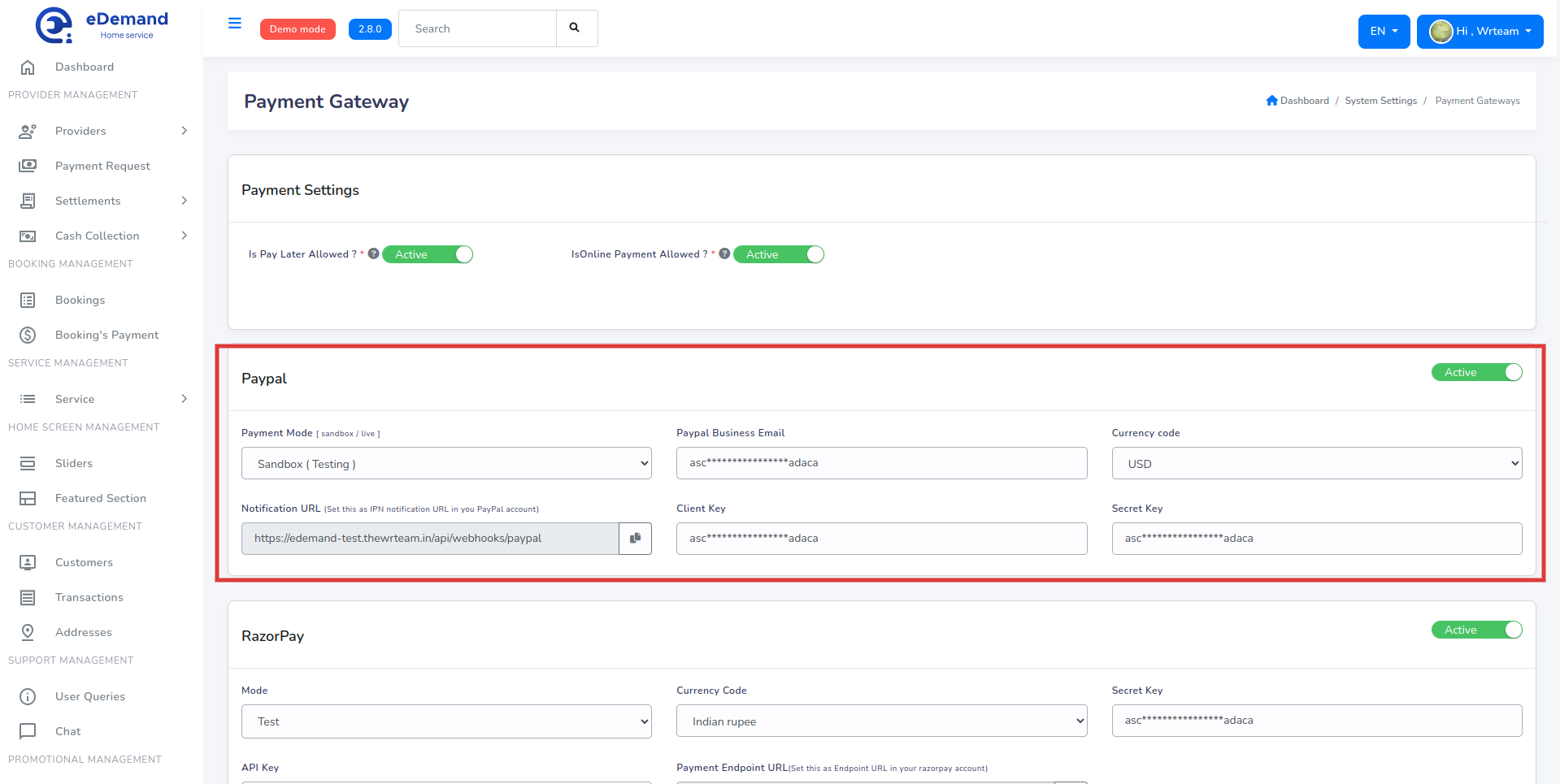Image resolution: width=1560 pixels, height=784 pixels.
Task: Click the eDemand logo
Action: tap(102, 25)
